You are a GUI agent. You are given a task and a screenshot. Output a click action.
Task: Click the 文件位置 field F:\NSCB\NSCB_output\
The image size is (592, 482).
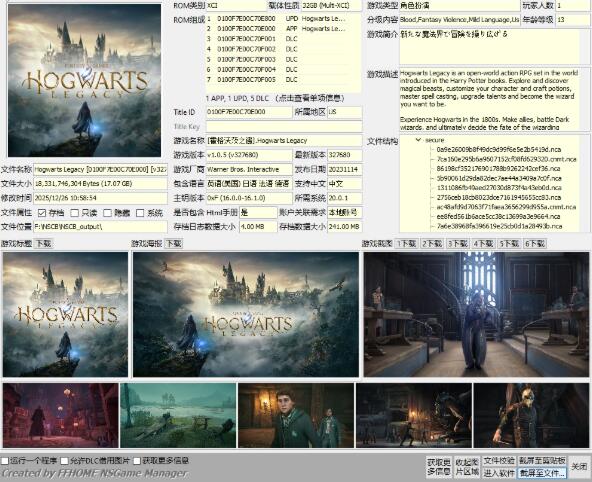[x=100, y=227]
